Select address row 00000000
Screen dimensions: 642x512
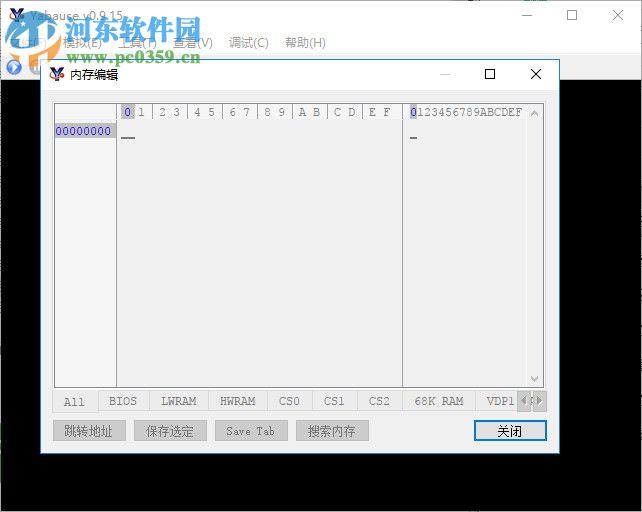(85, 131)
